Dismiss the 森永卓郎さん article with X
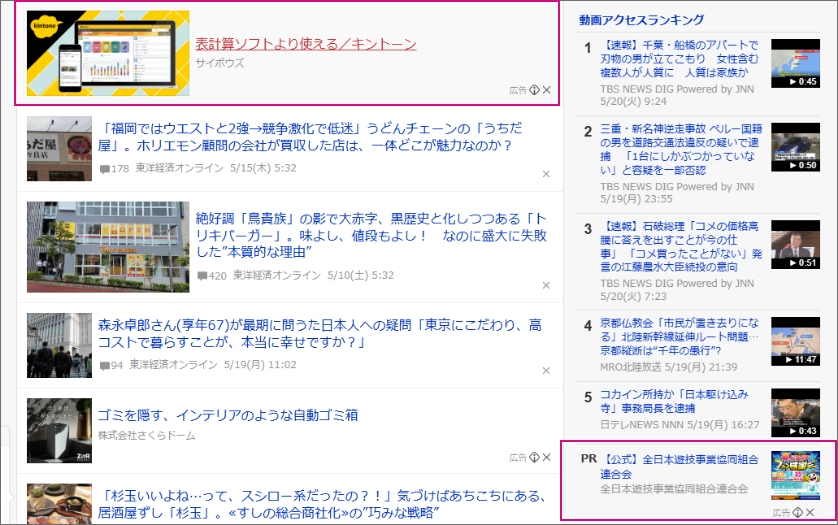 click(x=546, y=370)
